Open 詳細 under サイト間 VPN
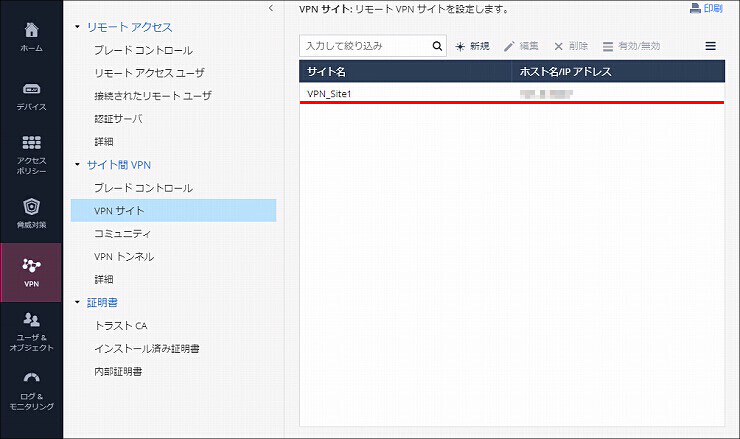Image resolution: width=740 pixels, height=439 pixels. [x=103, y=279]
